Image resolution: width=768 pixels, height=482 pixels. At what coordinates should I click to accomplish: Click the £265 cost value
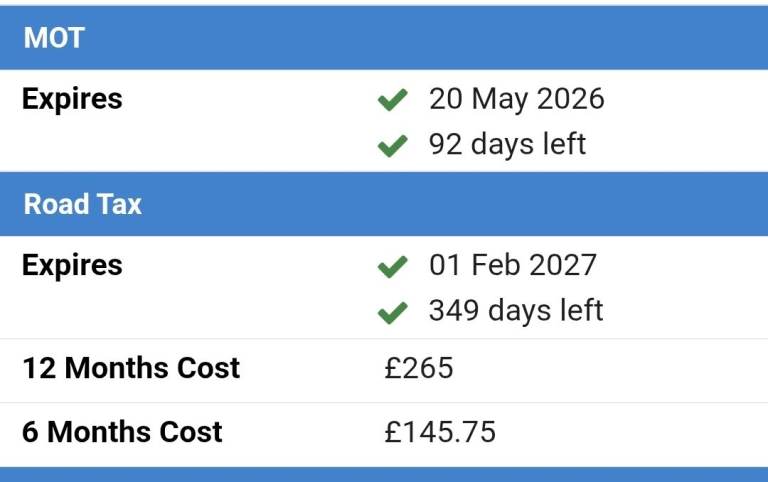419,368
